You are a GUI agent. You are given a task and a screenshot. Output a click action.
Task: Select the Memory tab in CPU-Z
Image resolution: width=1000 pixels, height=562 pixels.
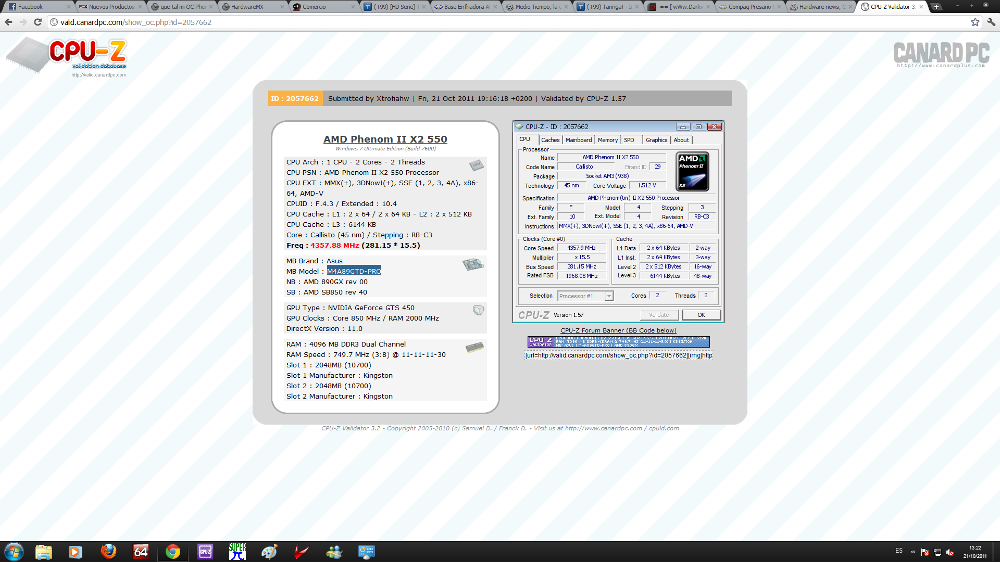(x=607, y=140)
